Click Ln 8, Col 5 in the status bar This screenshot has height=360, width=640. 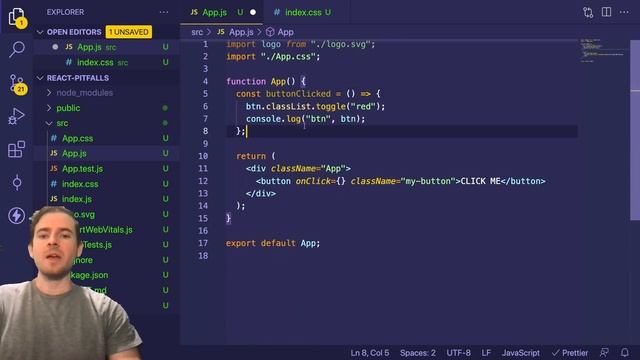[x=370, y=353]
